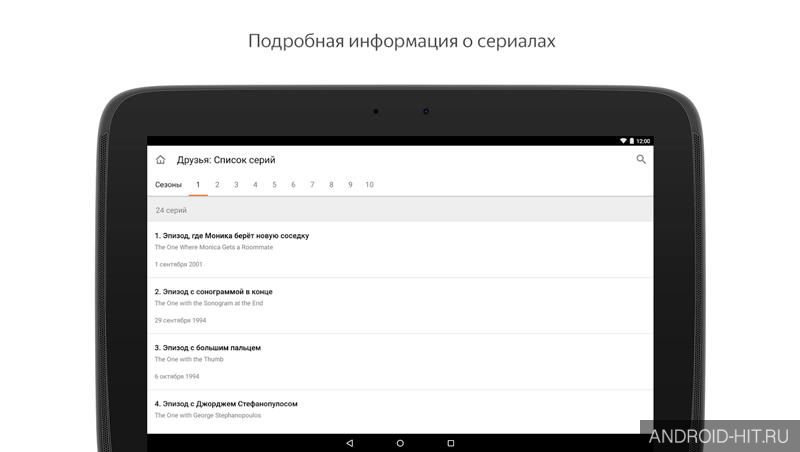Screen dimensions: 800x452
Task: Click the '24 серий' episode count header
Action: [x=400, y=210]
